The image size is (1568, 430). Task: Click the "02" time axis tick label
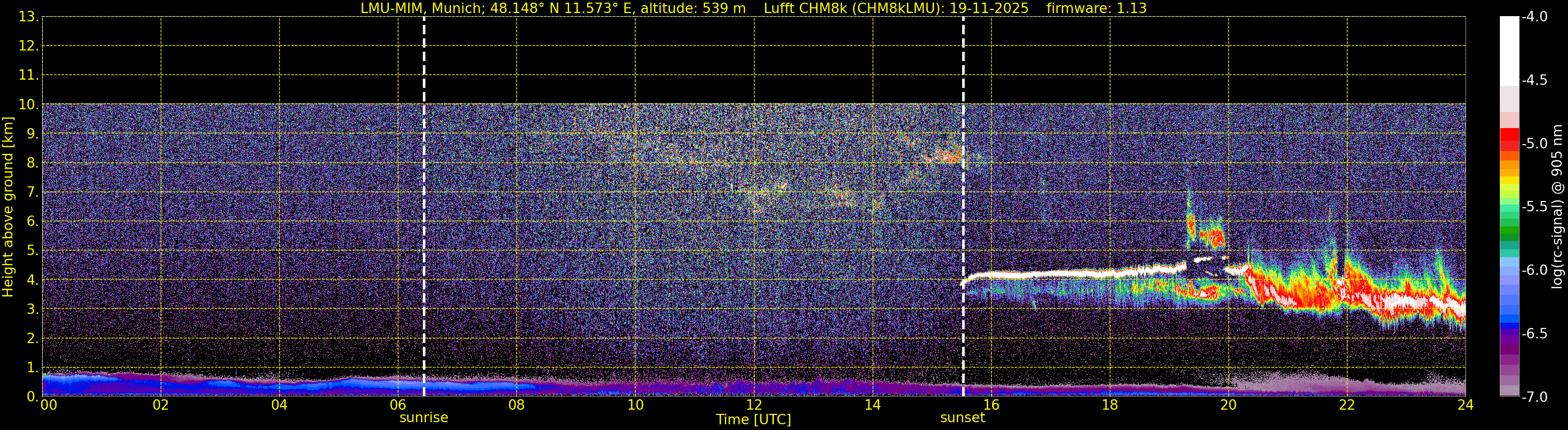coord(160,405)
